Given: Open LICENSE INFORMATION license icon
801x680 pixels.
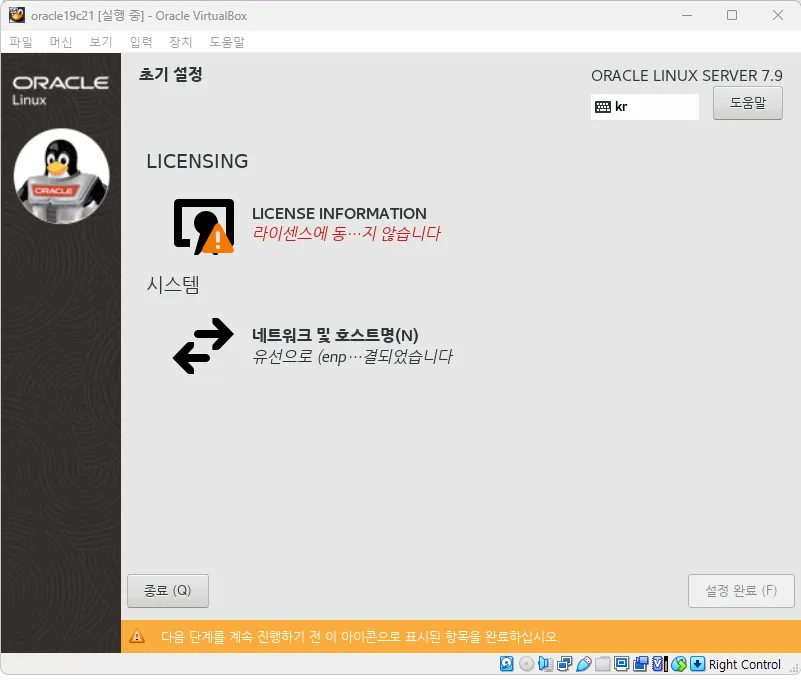Looking at the screenshot, I should 204,227.
